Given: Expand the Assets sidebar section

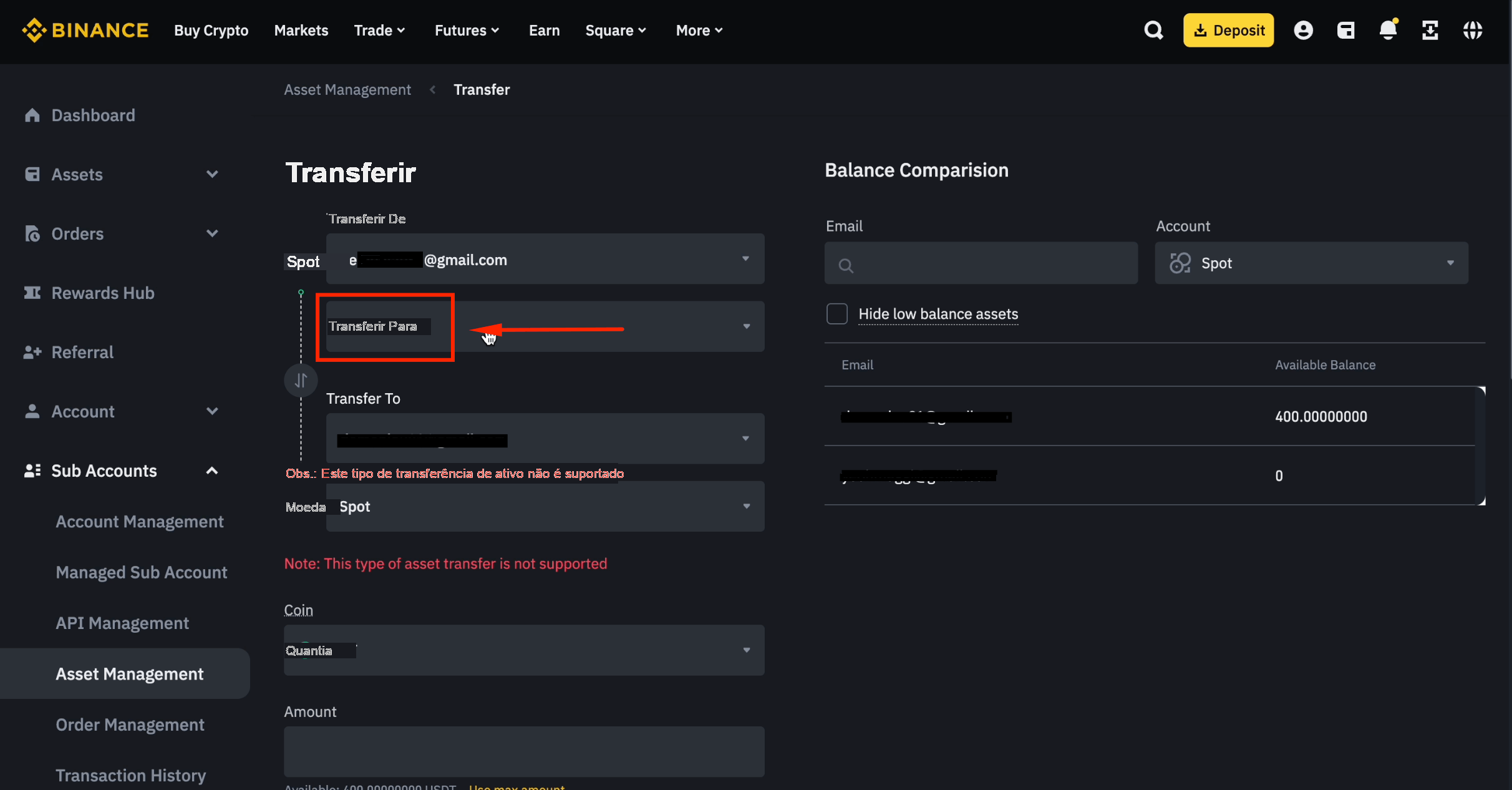Looking at the screenshot, I should [x=212, y=174].
